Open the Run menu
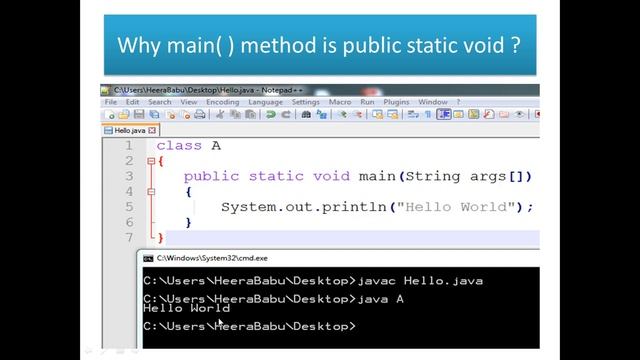The width and height of the screenshot is (640, 360). [367, 102]
